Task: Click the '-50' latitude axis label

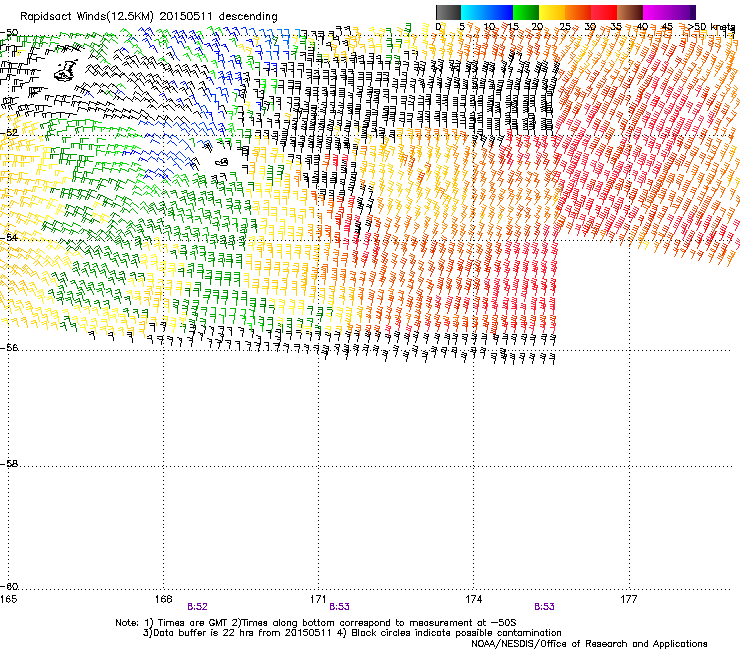Action: pos(9,33)
